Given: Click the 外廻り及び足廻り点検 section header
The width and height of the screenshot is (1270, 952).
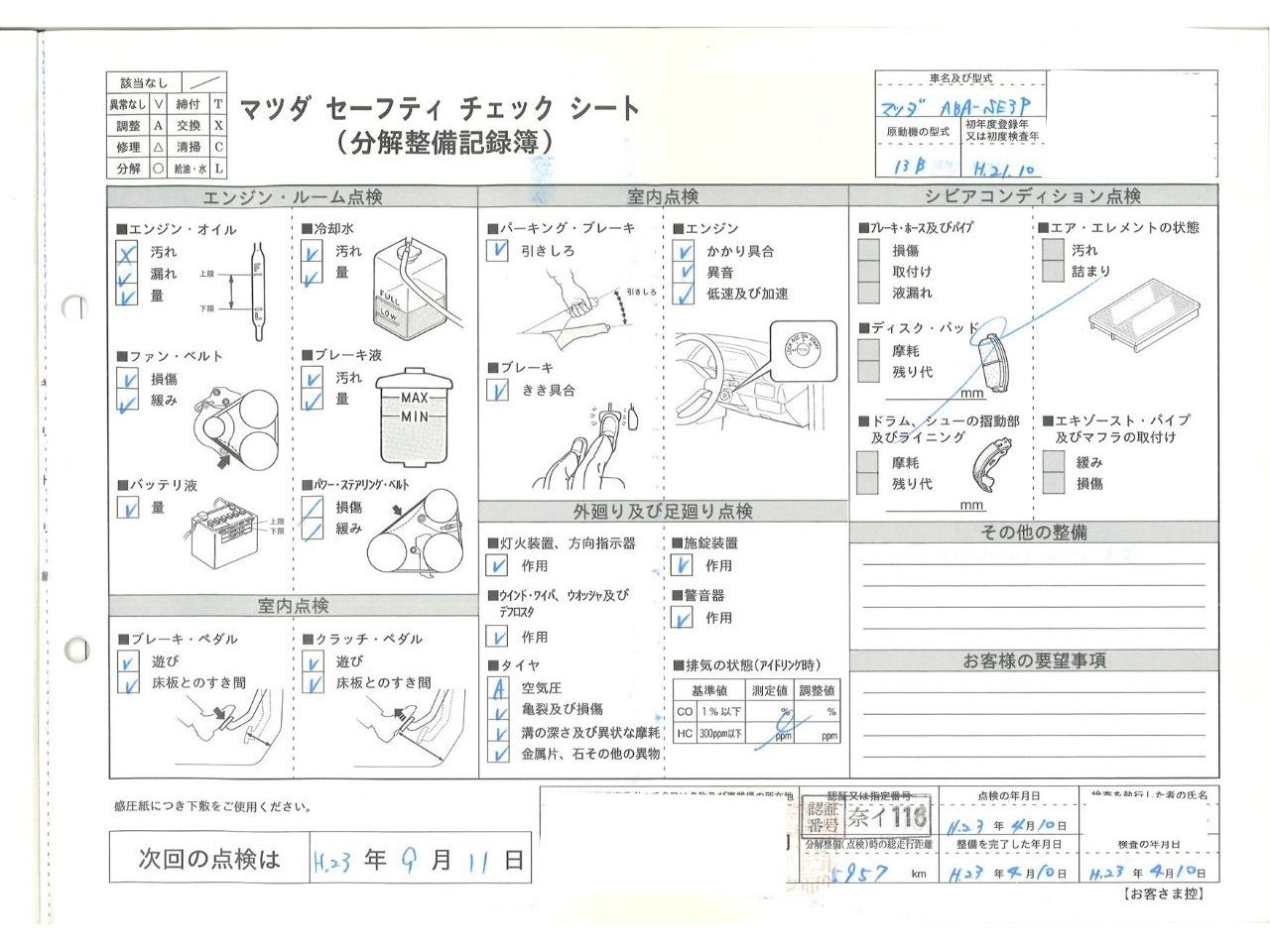Looking at the screenshot, I should click(663, 512).
